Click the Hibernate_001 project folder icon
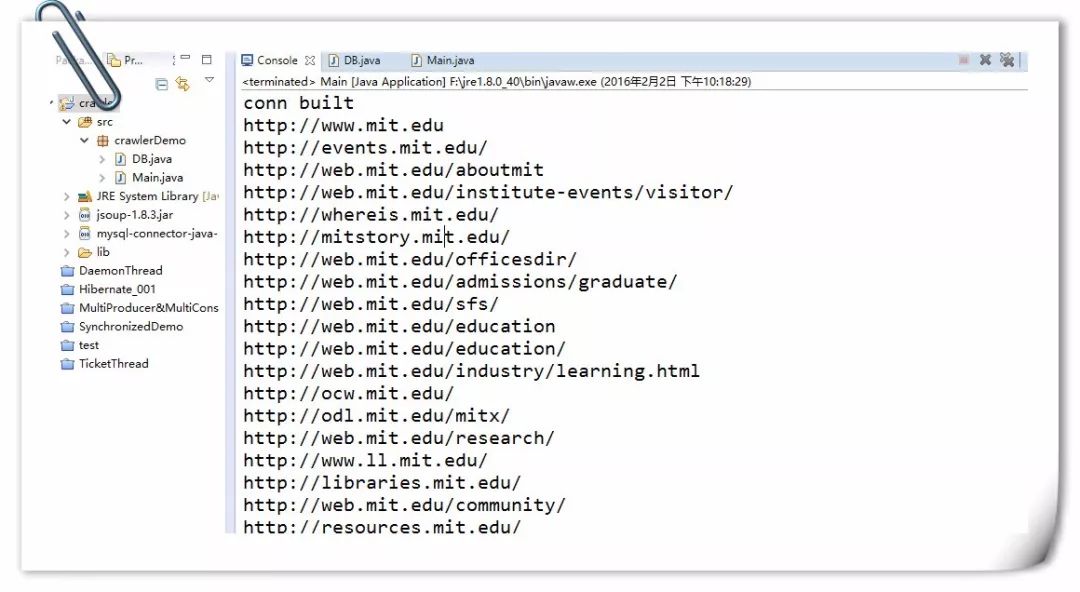This screenshot has width=1080, height=592. [x=67, y=290]
